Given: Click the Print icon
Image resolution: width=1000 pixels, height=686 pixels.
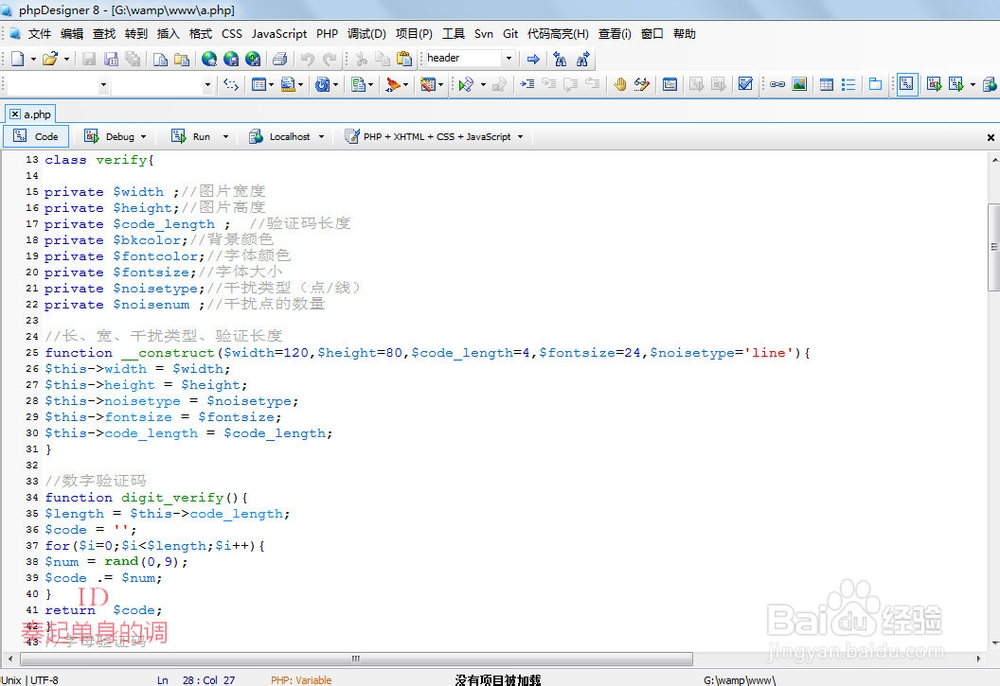Looking at the screenshot, I should click(279, 59).
